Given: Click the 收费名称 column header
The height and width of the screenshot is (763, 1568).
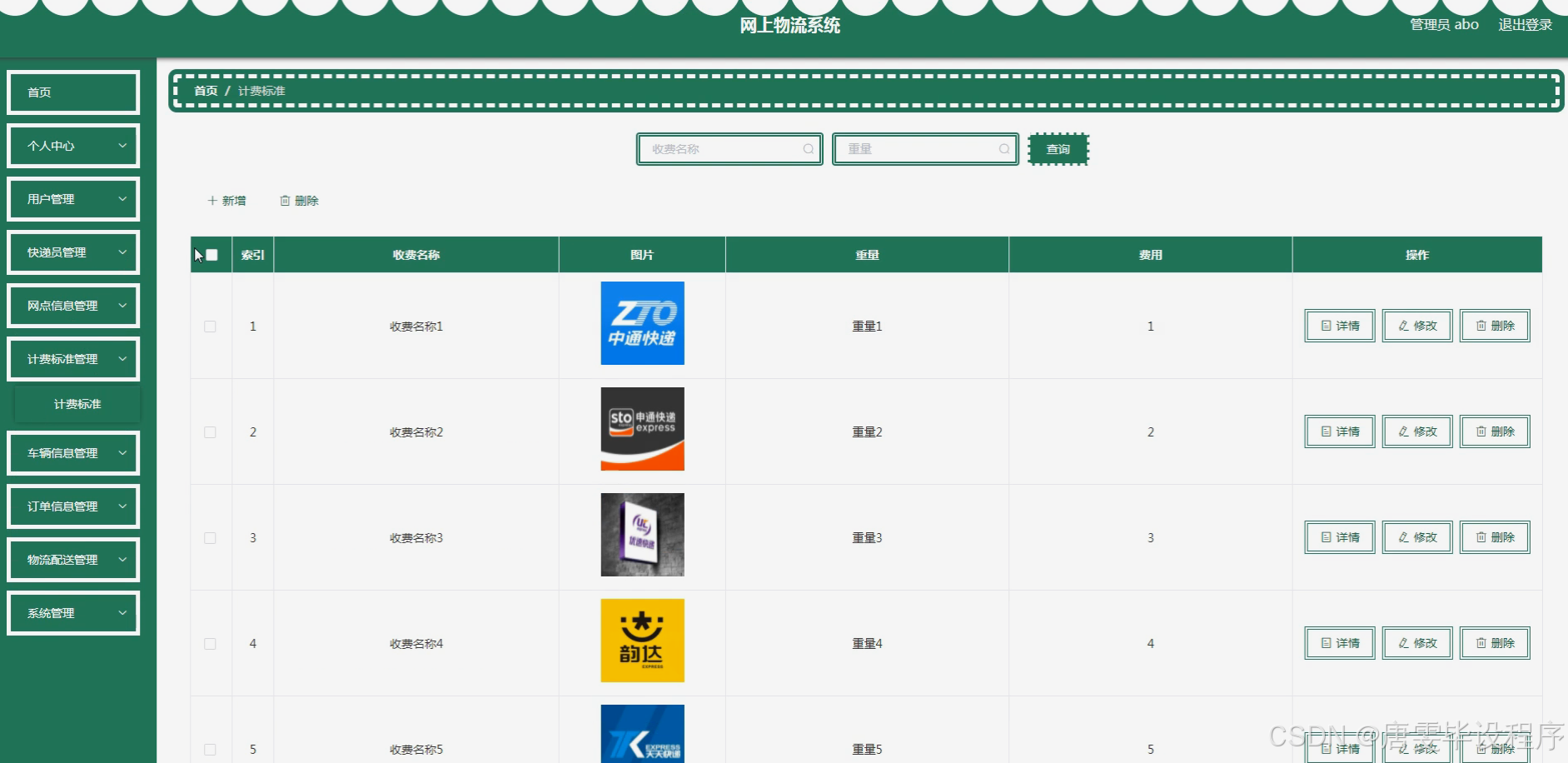Looking at the screenshot, I should point(416,255).
